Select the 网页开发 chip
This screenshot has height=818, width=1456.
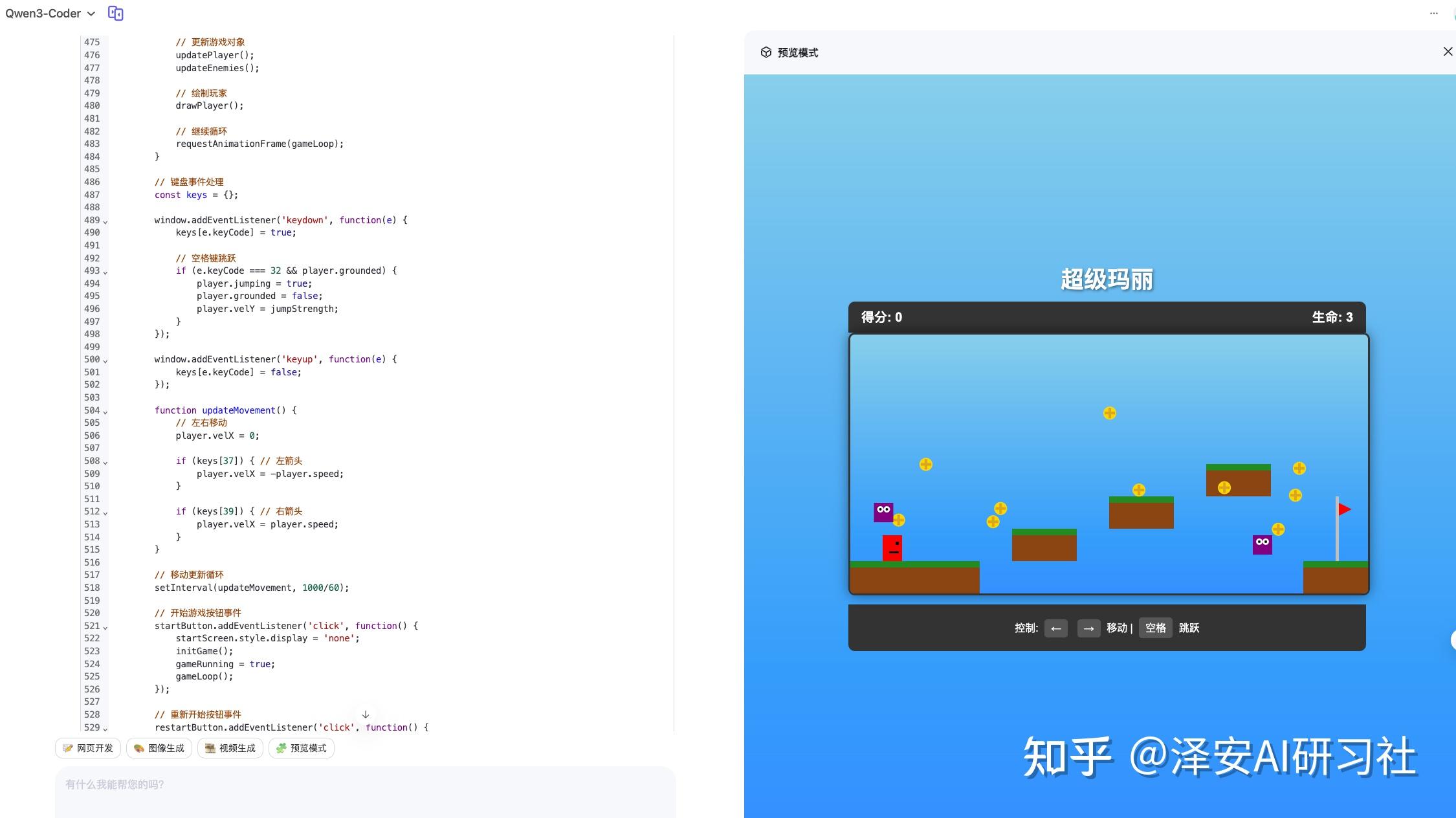(x=88, y=748)
